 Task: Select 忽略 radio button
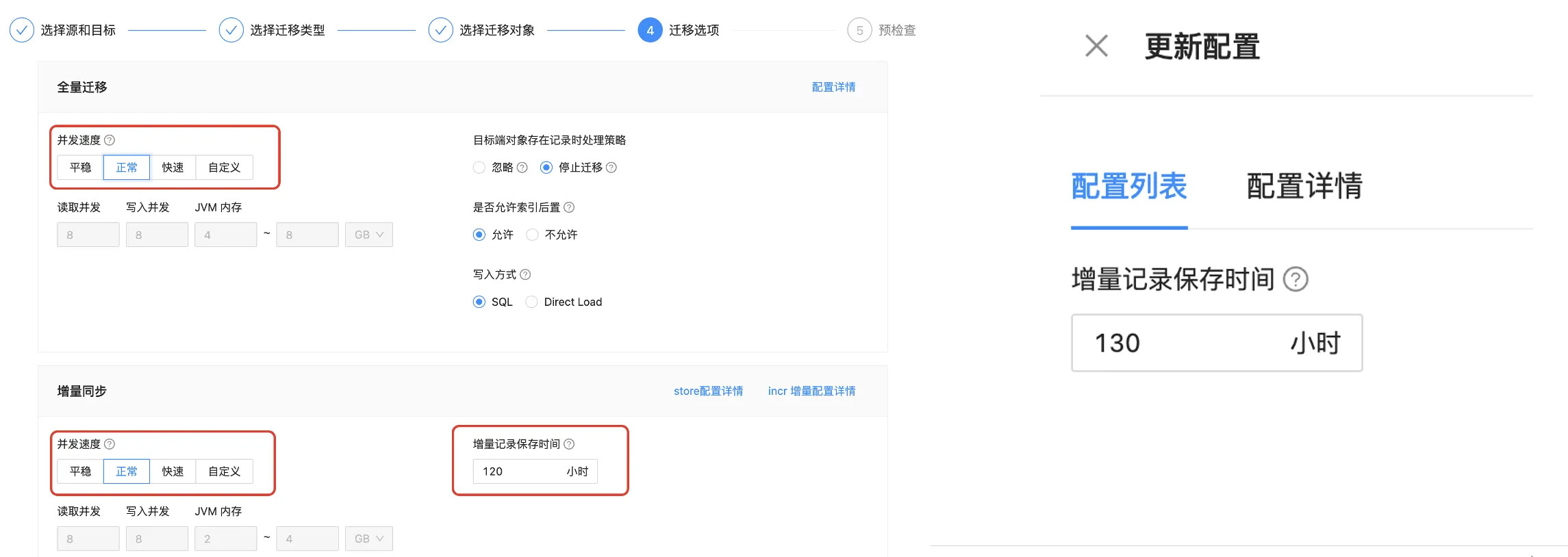coord(479,168)
